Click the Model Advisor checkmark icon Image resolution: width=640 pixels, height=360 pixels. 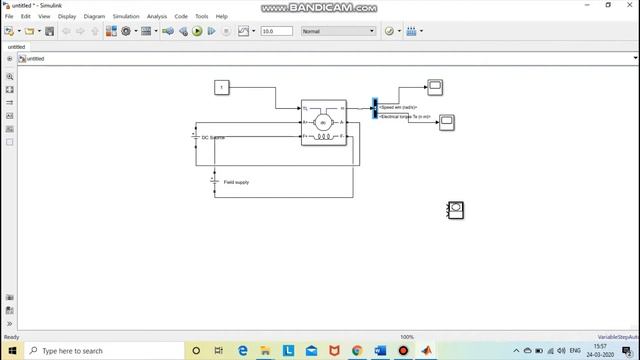389,31
